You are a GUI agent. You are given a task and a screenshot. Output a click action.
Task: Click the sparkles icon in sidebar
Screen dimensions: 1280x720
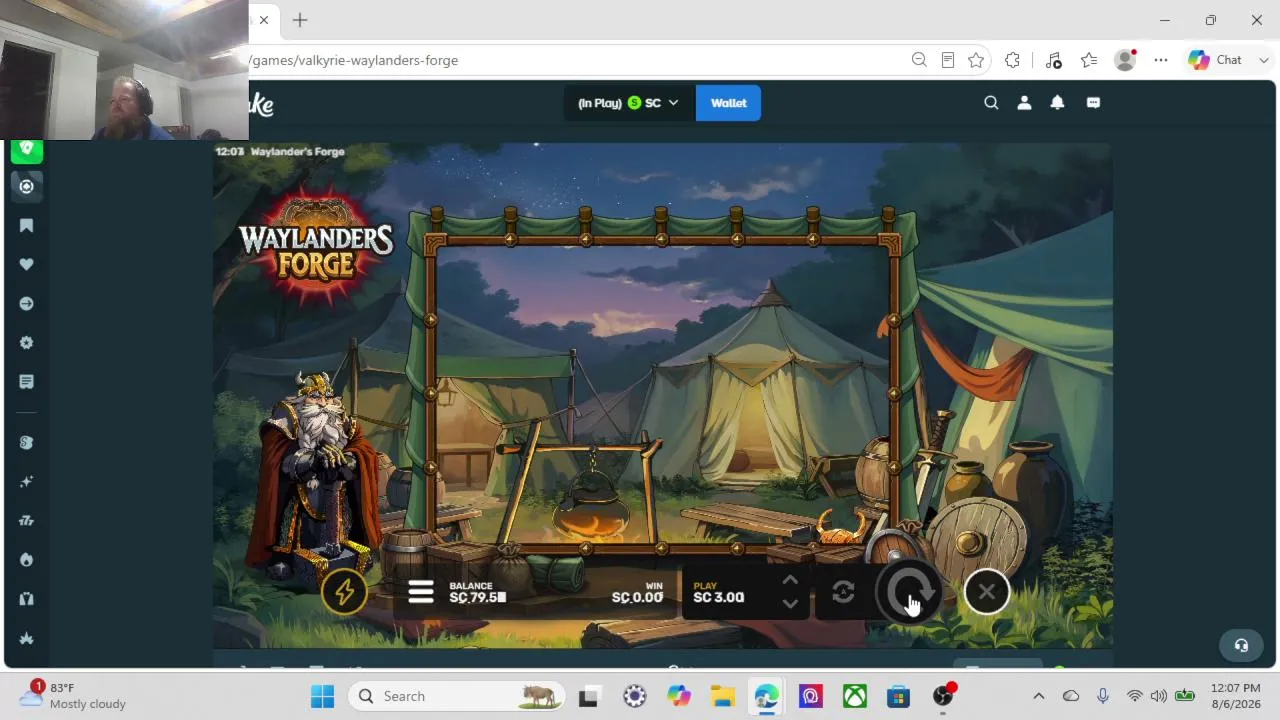click(27, 482)
